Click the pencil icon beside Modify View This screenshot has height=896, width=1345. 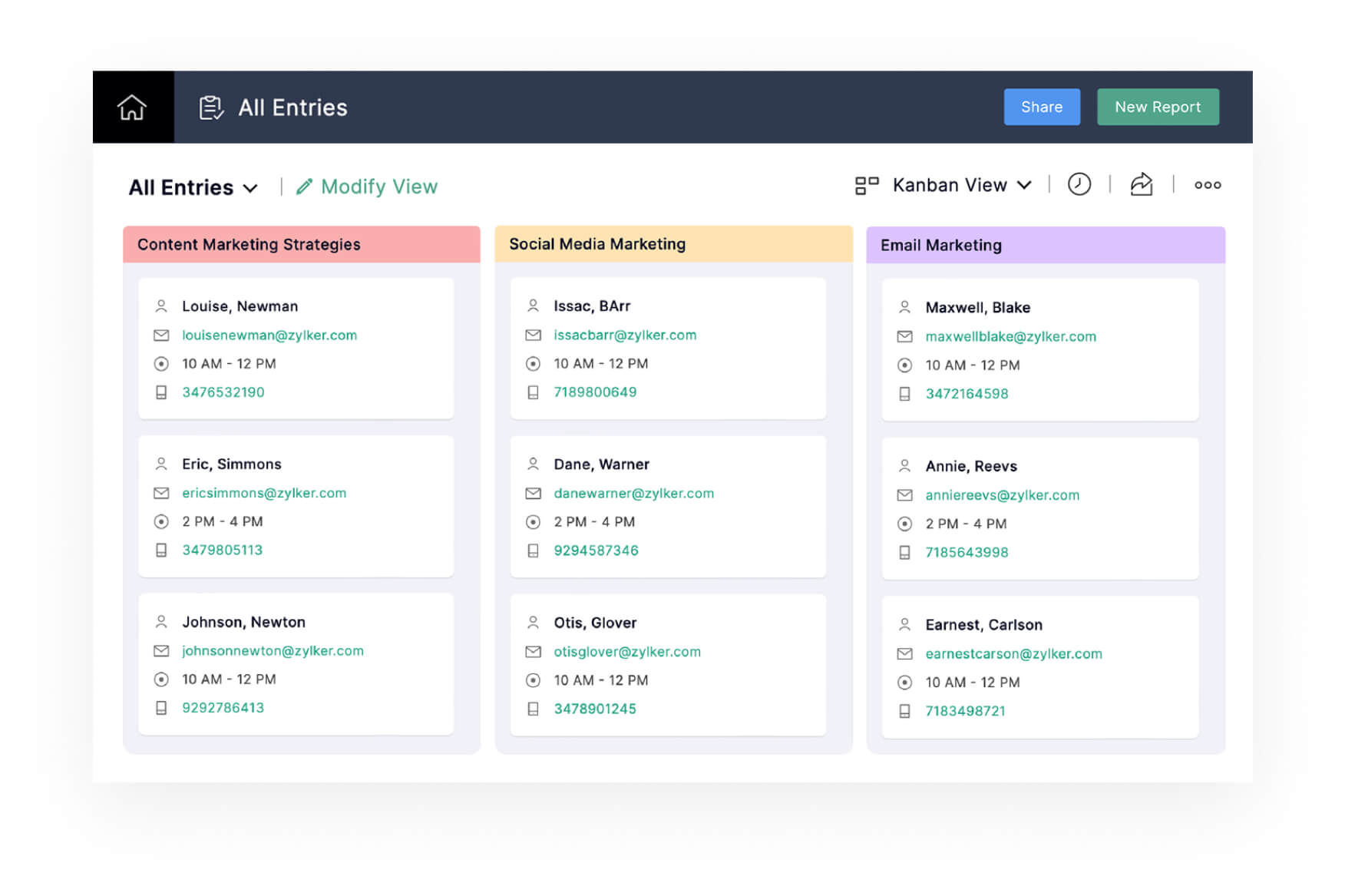[305, 187]
